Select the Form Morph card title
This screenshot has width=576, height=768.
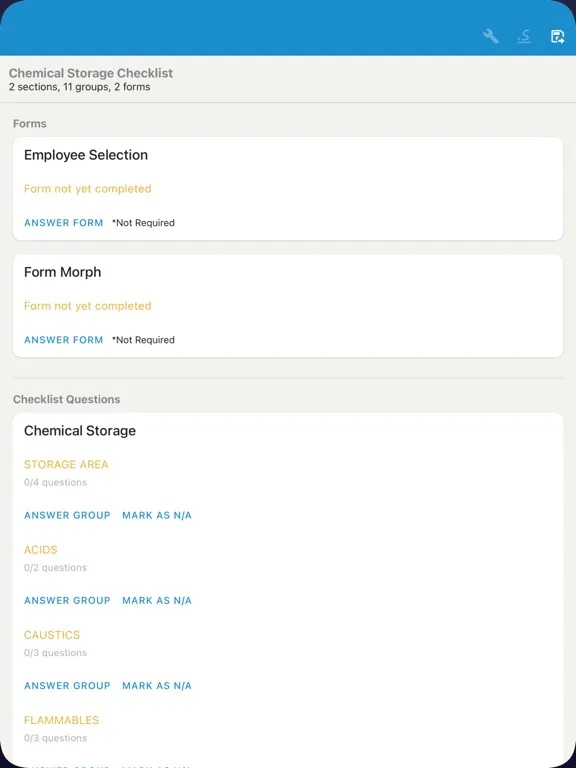63,272
